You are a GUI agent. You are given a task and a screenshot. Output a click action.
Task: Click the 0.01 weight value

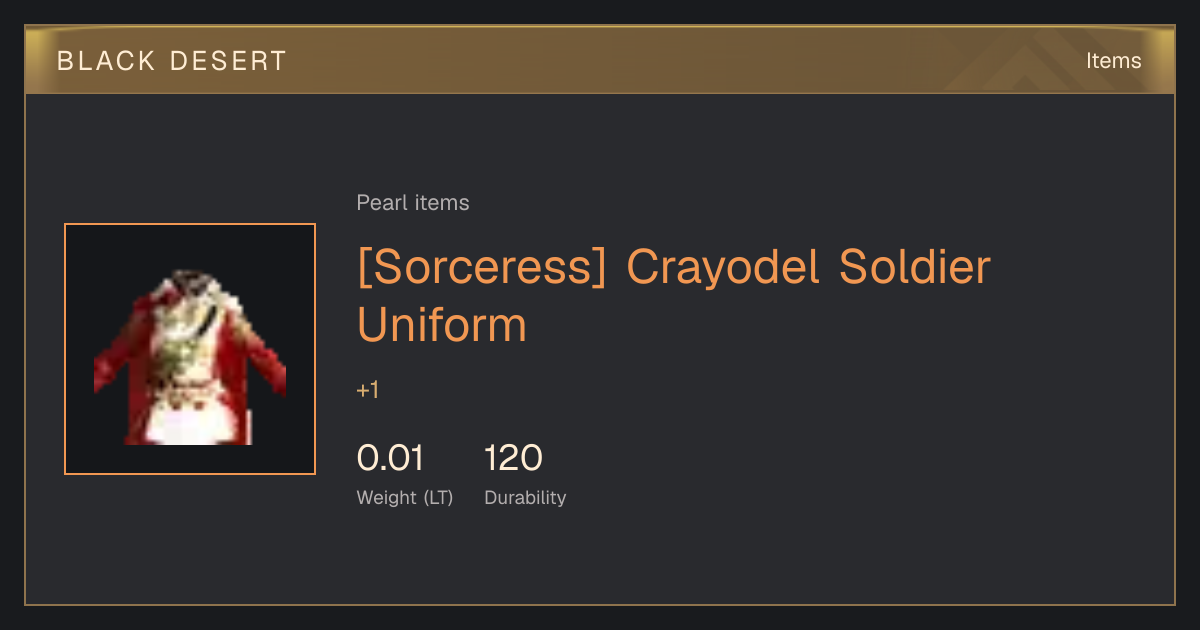click(x=390, y=458)
